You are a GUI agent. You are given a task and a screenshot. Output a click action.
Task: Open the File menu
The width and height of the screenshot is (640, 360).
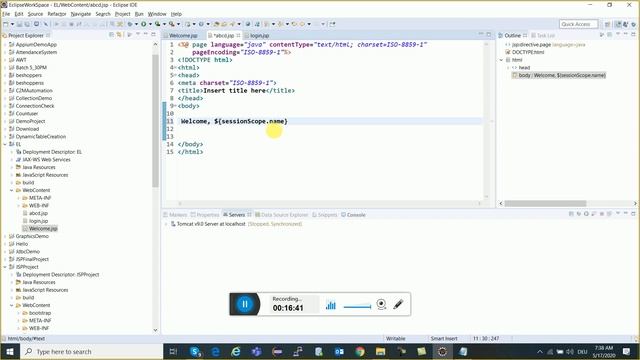click(x=6, y=14)
